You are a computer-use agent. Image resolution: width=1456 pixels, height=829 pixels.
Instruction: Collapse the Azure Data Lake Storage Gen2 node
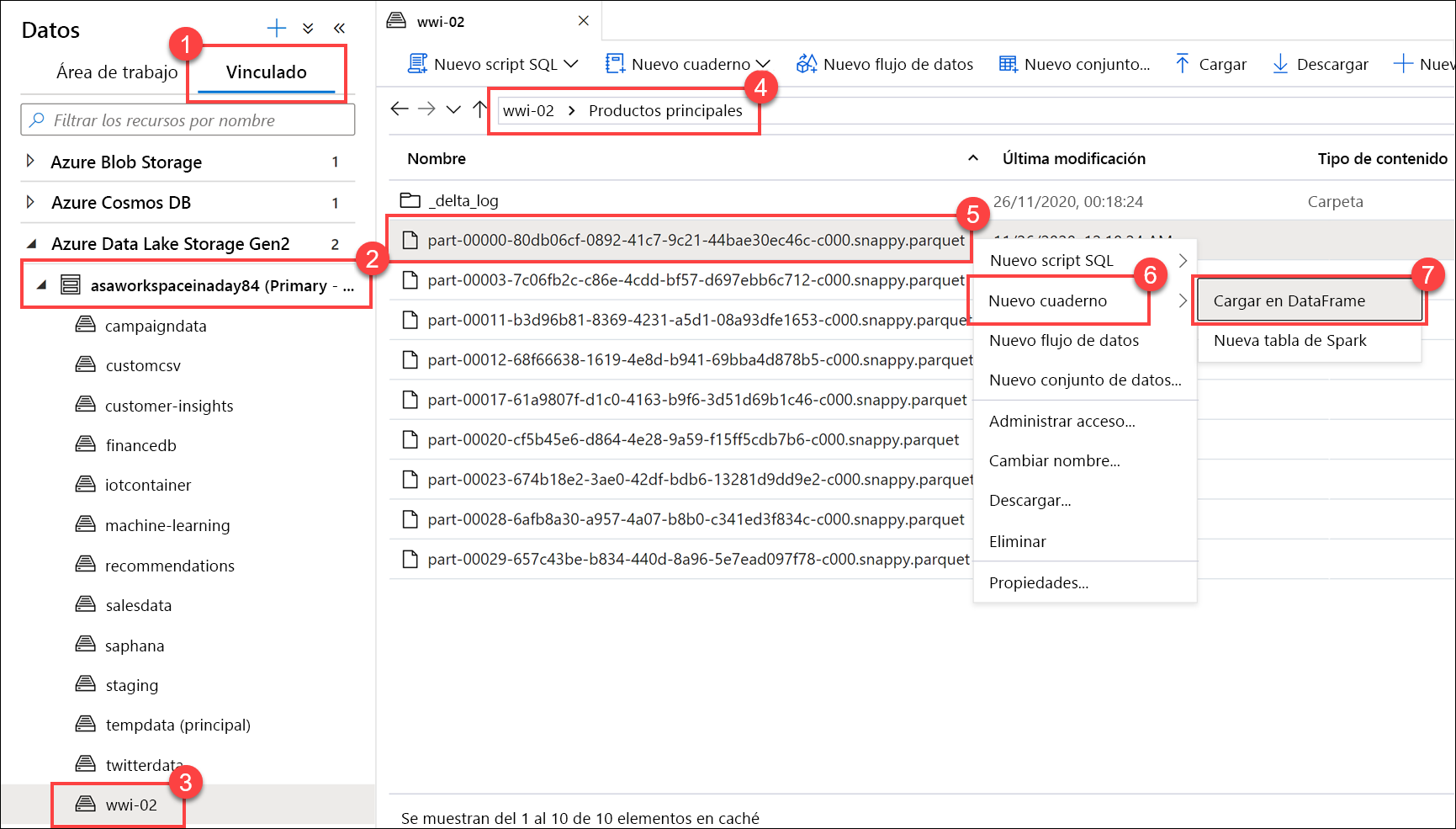tap(32, 244)
